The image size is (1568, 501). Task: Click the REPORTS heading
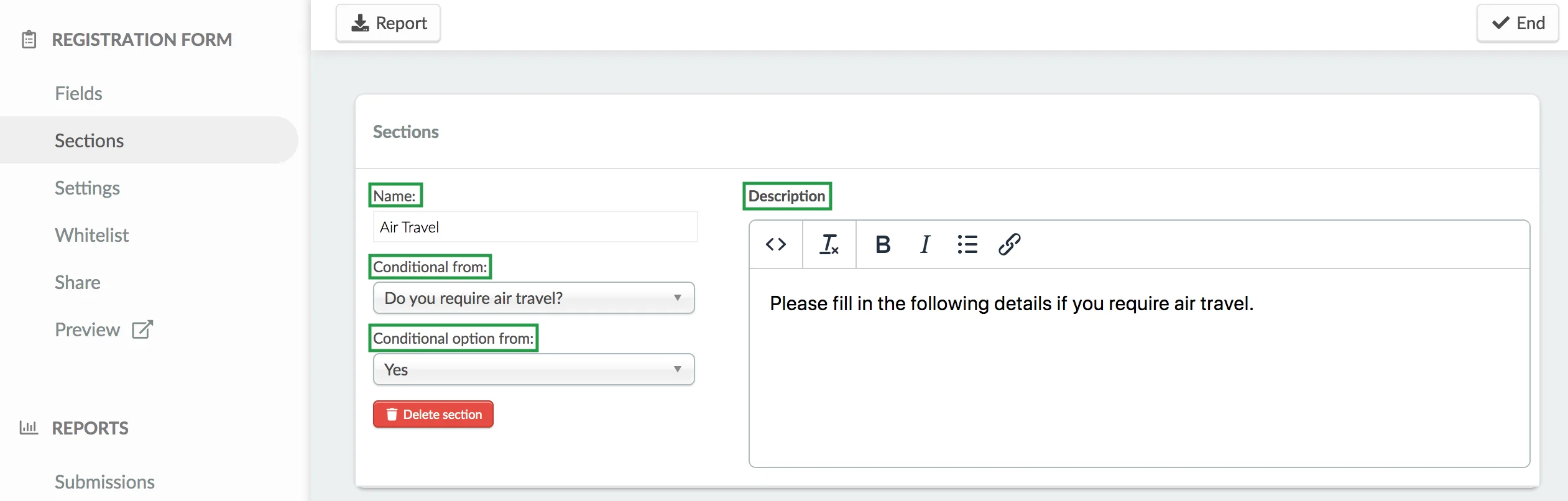[x=90, y=428]
